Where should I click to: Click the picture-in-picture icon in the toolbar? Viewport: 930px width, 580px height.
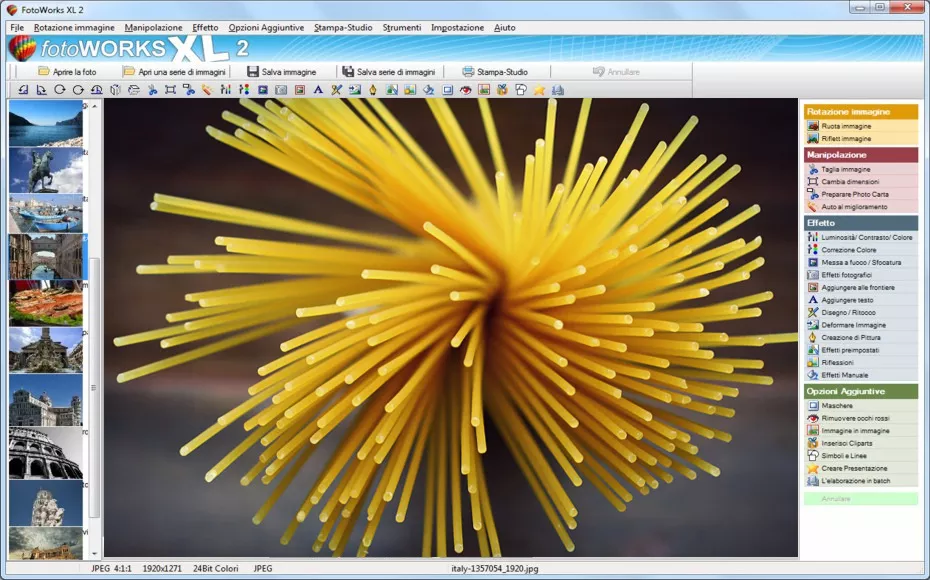(484, 90)
